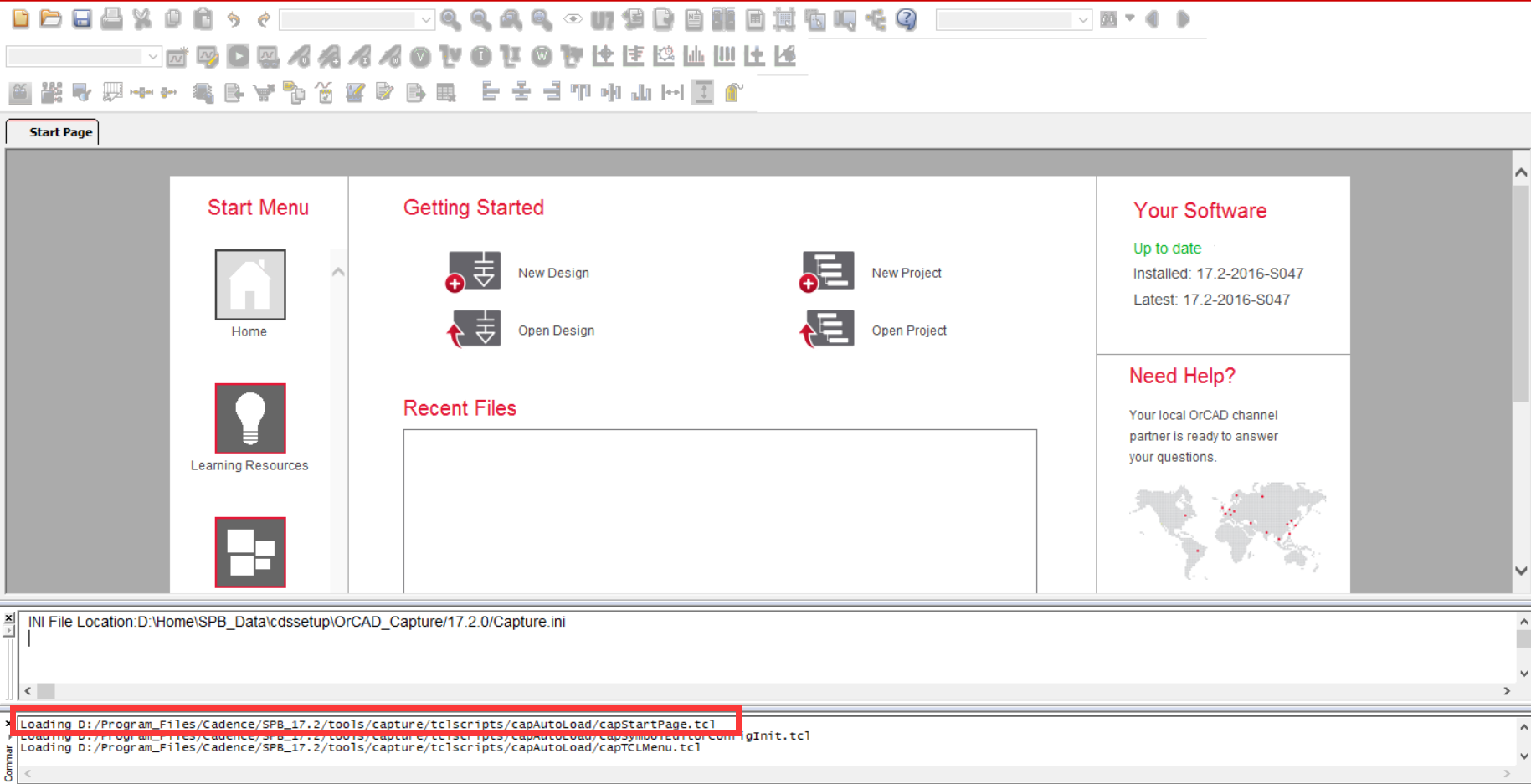Click the align left toolbar icon

[x=491, y=92]
